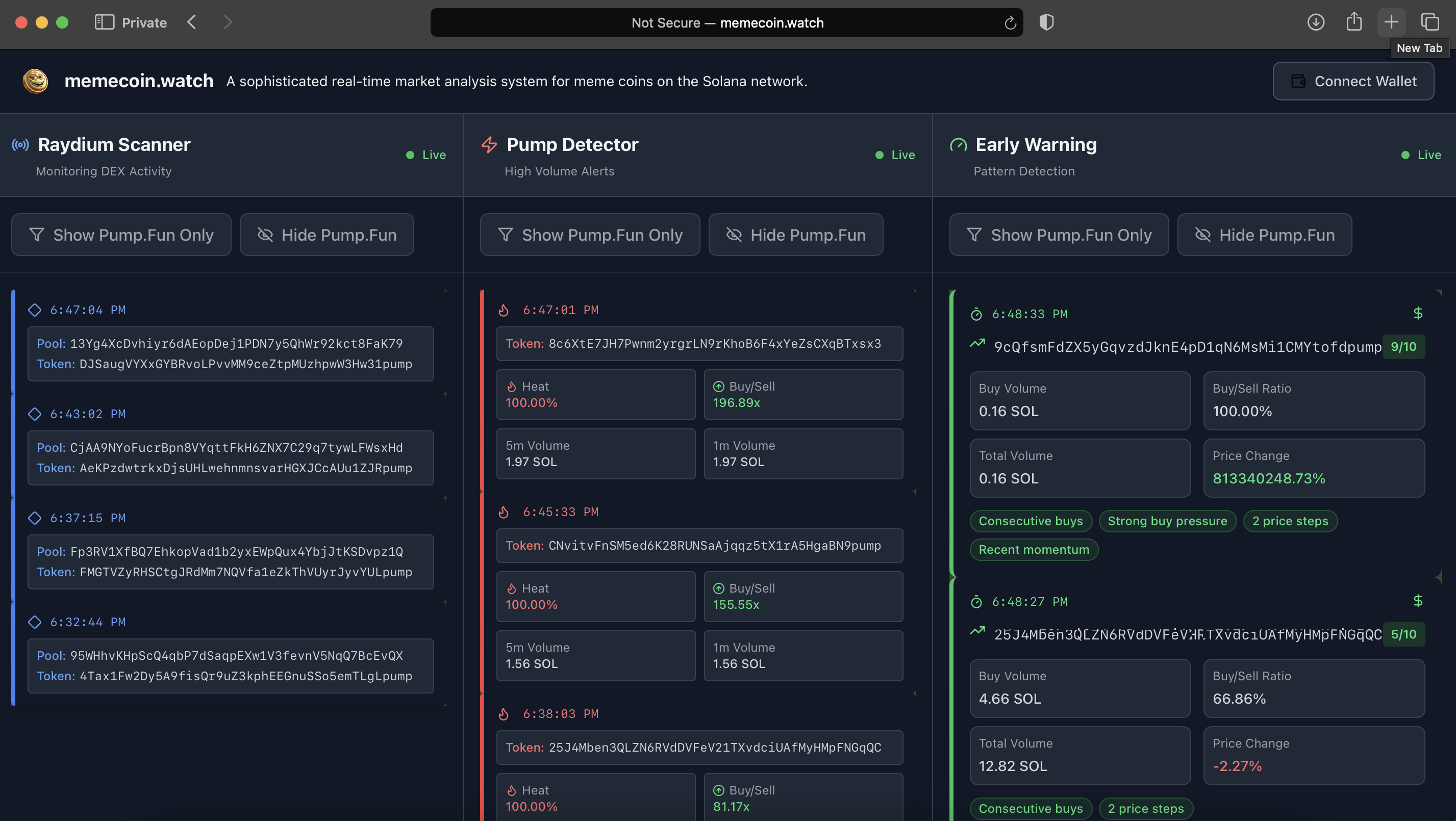This screenshot has height=821, width=1456.
Task: Click the 12.82 SOL total volume value
Action: pyautogui.click(x=1013, y=766)
